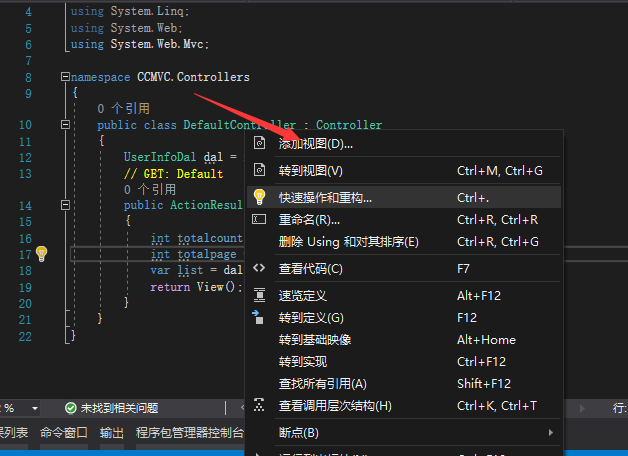The image size is (628, 456).
Task: Click the call hierarchy icon beside 查看调用层次结构
Action: 259,405
